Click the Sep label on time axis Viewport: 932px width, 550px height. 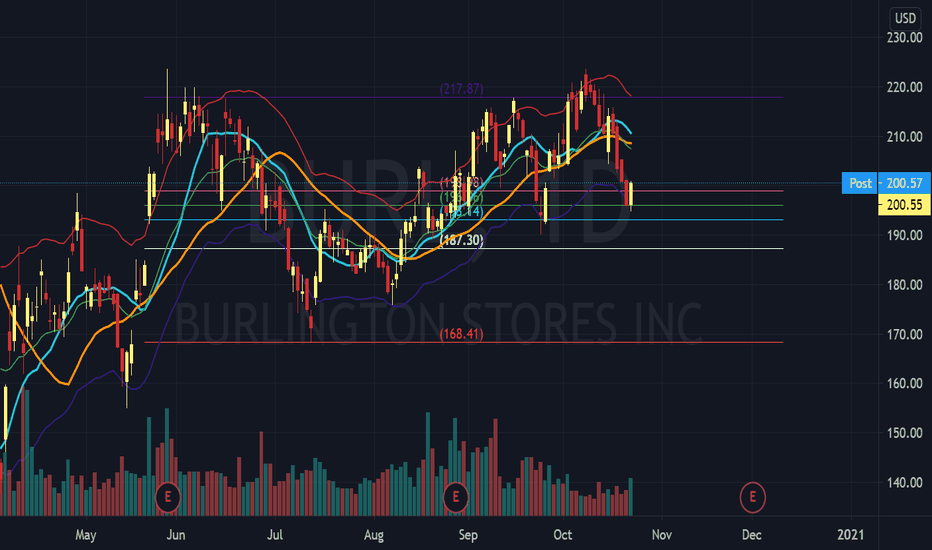click(468, 535)
